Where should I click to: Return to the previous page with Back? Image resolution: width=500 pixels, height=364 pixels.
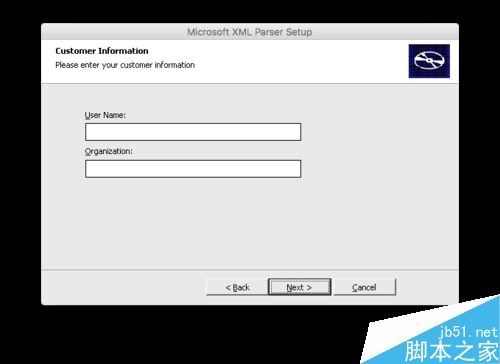click(x=237, y=287)
